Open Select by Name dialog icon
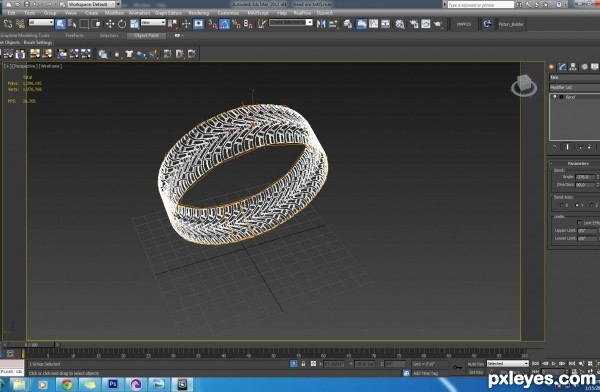 click(x=72, y=24)
